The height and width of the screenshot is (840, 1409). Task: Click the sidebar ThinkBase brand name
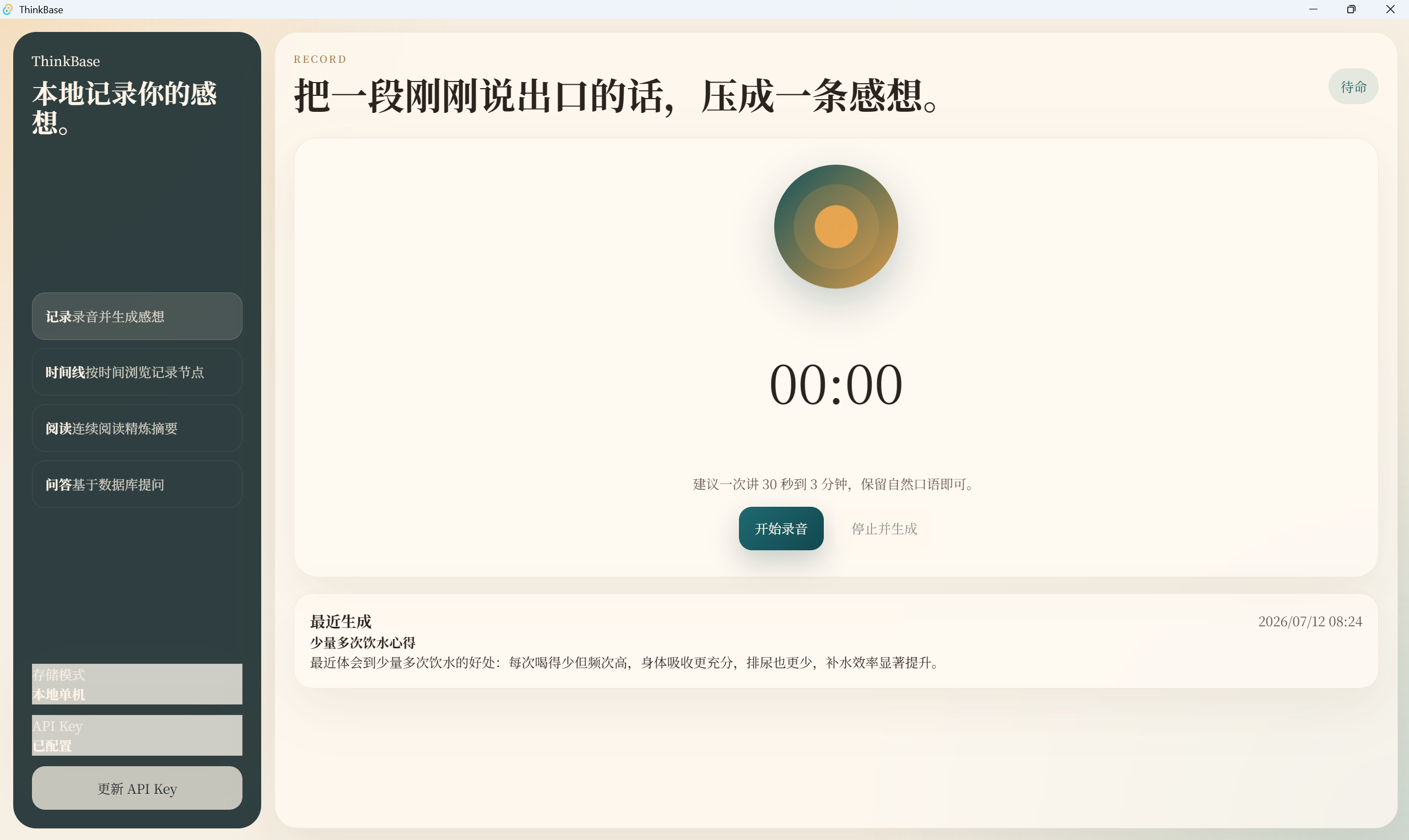point(66,61)
